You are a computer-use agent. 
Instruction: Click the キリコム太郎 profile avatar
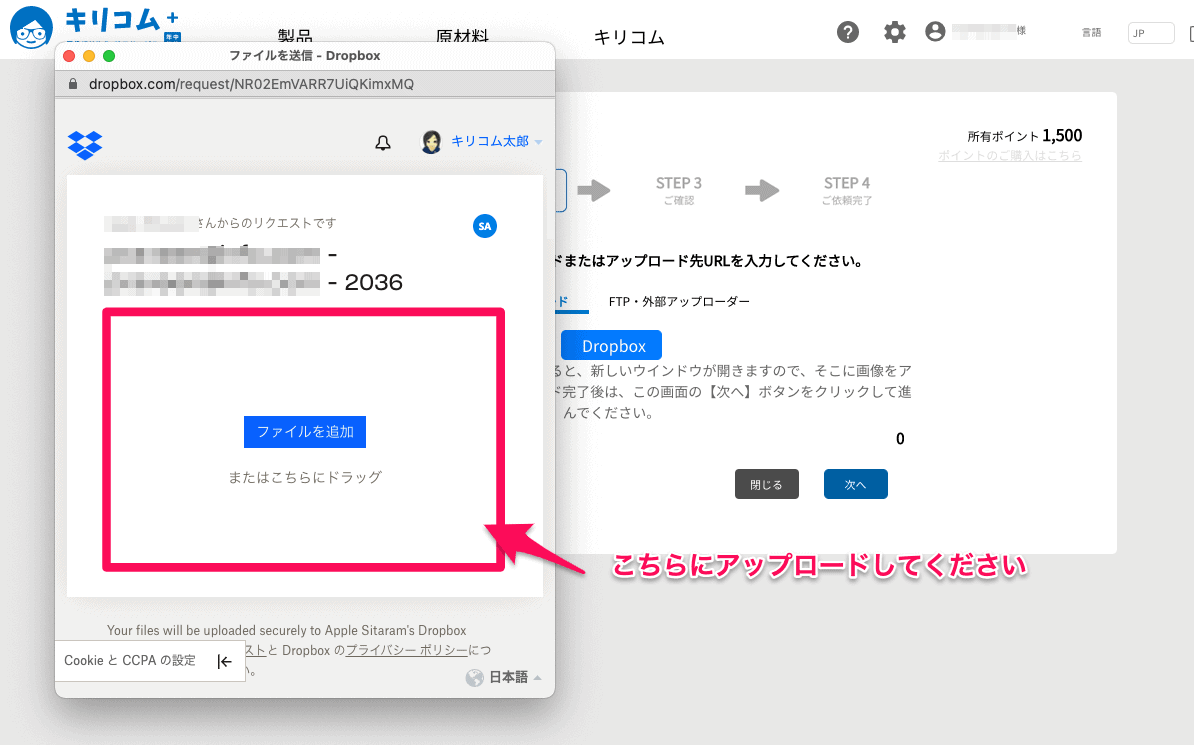(x=431, y=142)
